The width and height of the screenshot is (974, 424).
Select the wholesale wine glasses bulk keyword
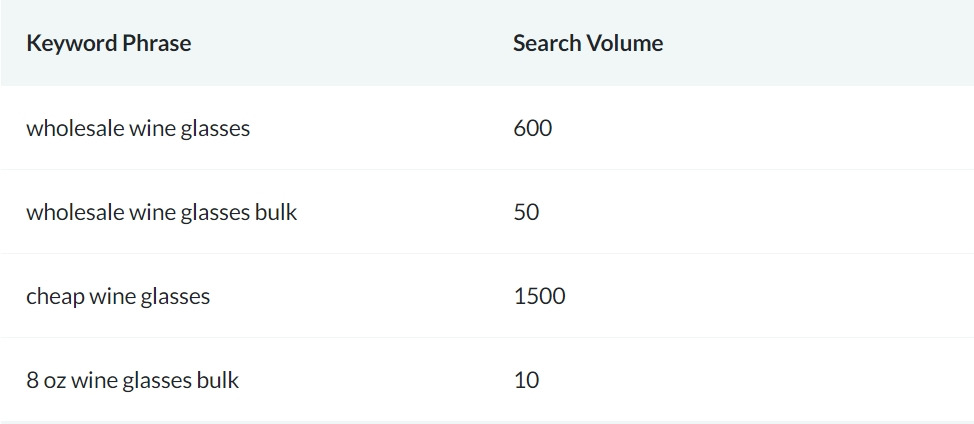[x=162, y=212]
